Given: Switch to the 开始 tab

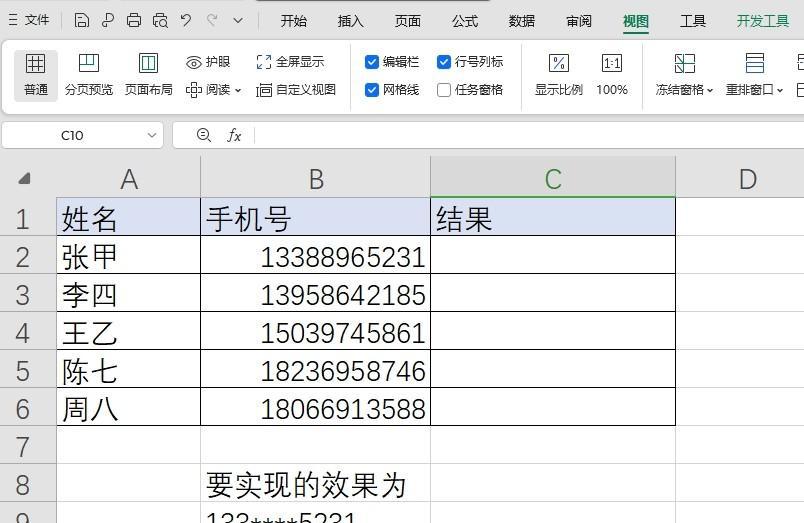Looking at the screenshot, I should pos(294,21).
